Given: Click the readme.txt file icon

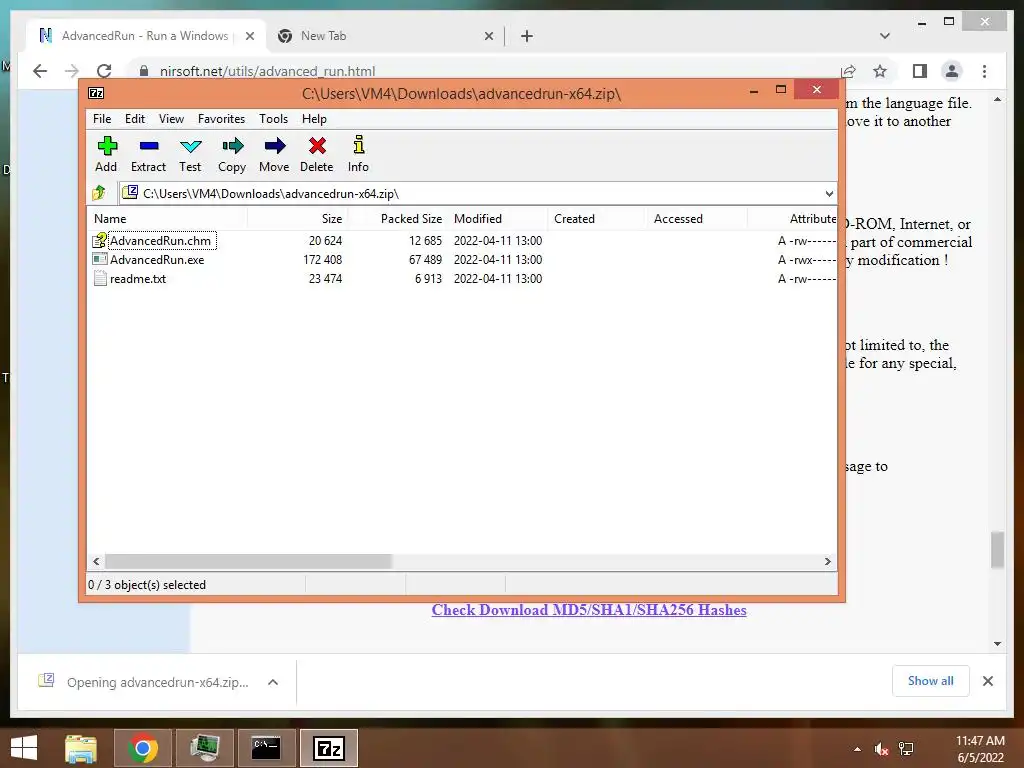Looking at the screenshot, I should pyautogui.click(x=99, y=278).
